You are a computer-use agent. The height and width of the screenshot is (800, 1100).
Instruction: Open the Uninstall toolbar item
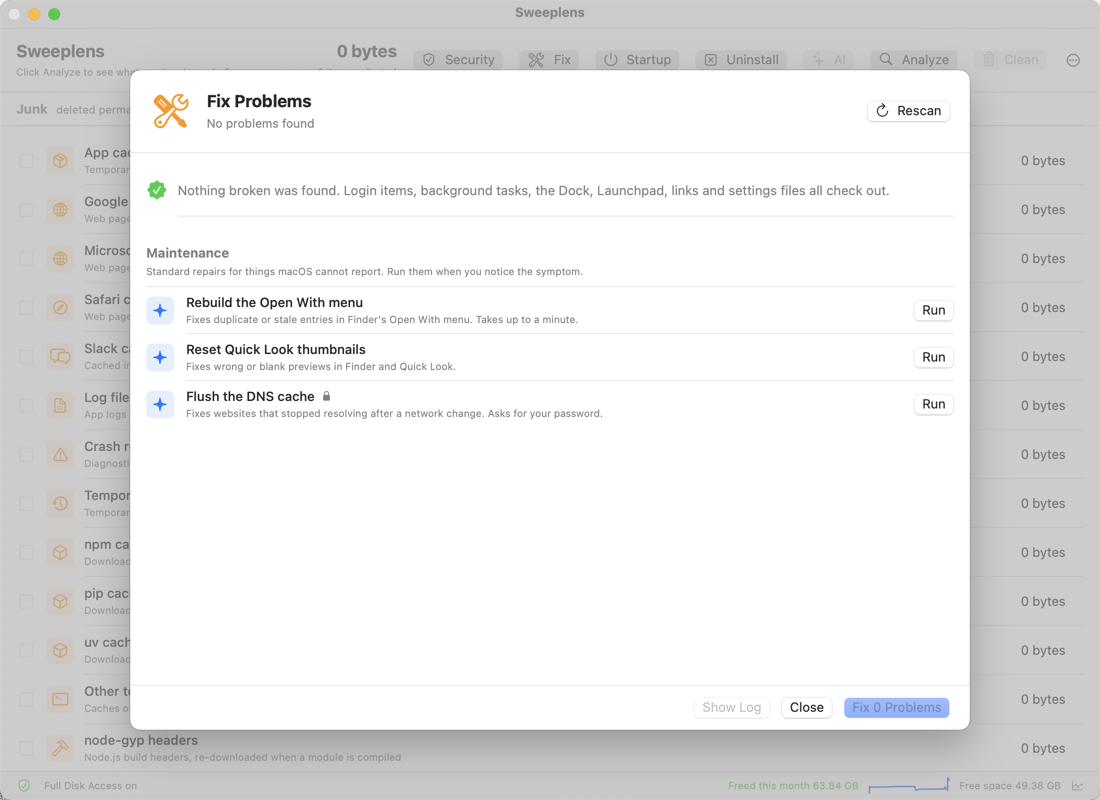741,60
